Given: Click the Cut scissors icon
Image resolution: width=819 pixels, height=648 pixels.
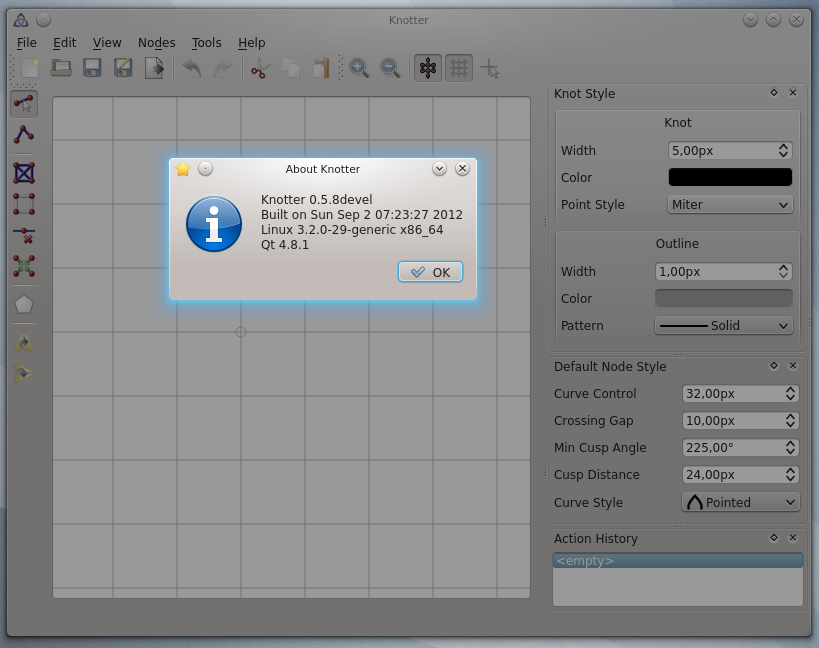Looking at the screenshot, I should 260,68.
